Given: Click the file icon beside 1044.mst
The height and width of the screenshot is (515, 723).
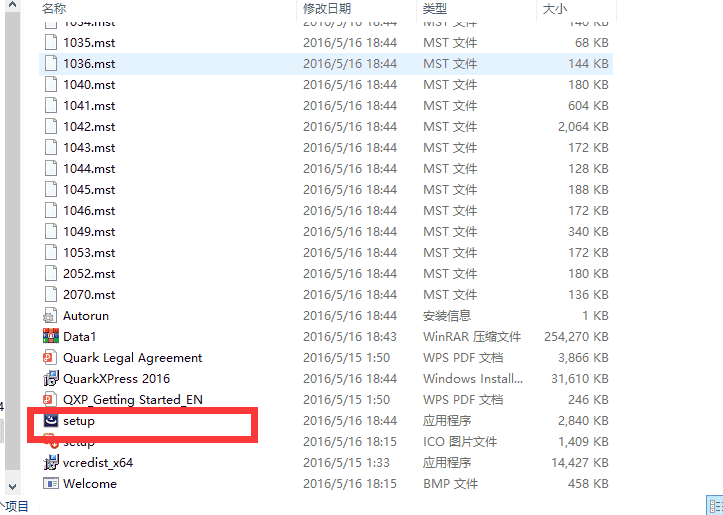Looking at the screenshot, I should tap(51, 168).
